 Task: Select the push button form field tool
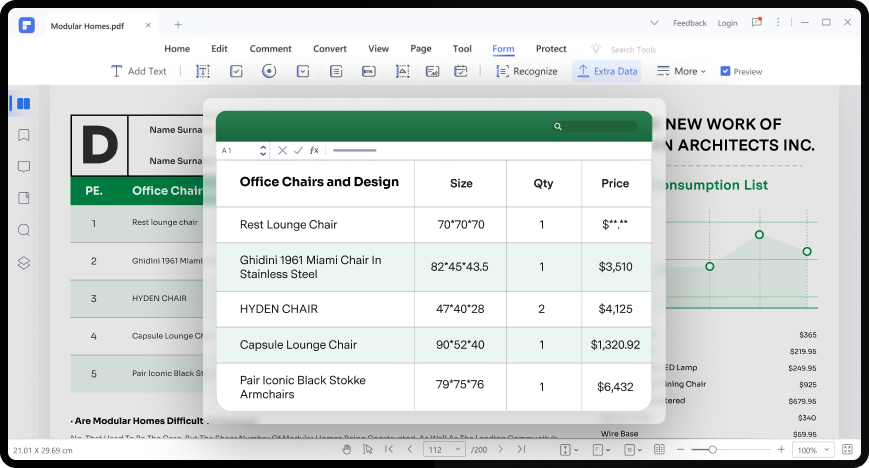coord(369,71)
